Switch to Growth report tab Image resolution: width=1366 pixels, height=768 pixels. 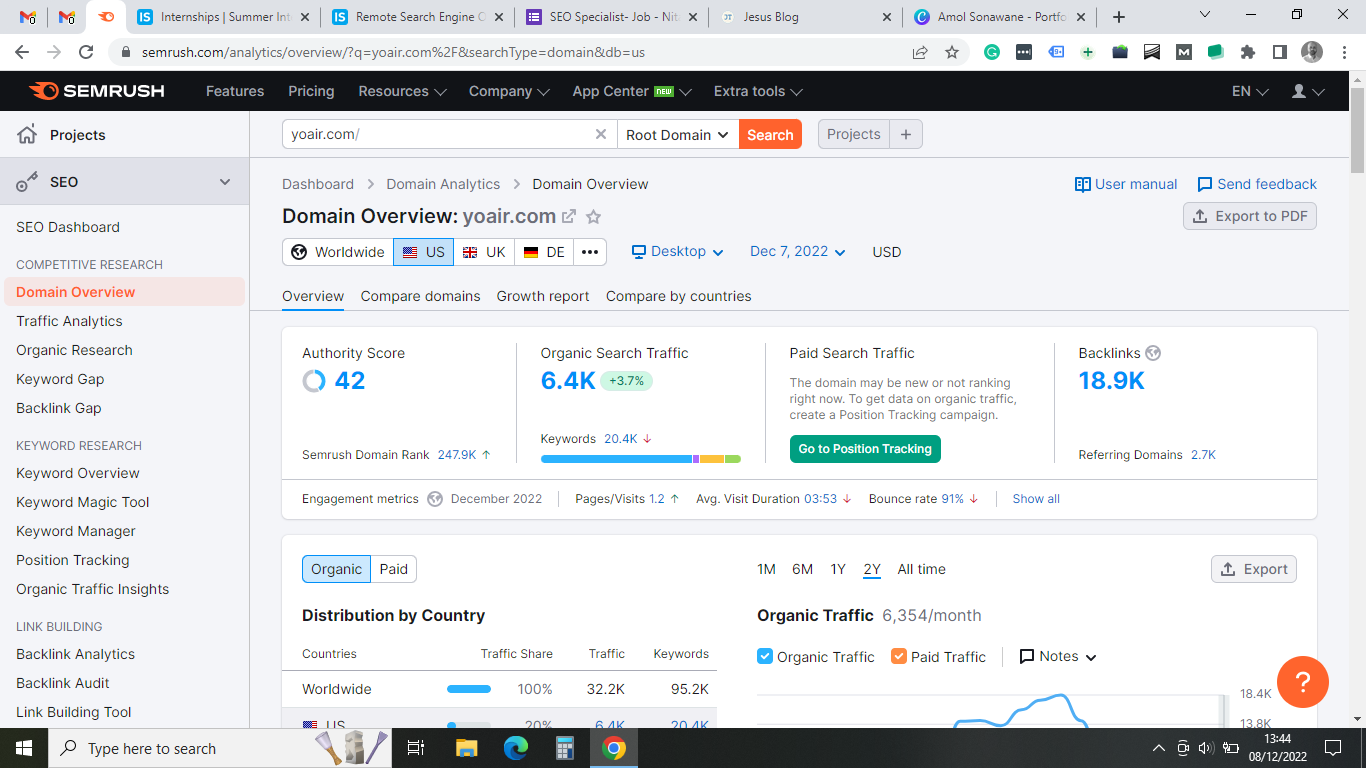[x=543, y=296]
